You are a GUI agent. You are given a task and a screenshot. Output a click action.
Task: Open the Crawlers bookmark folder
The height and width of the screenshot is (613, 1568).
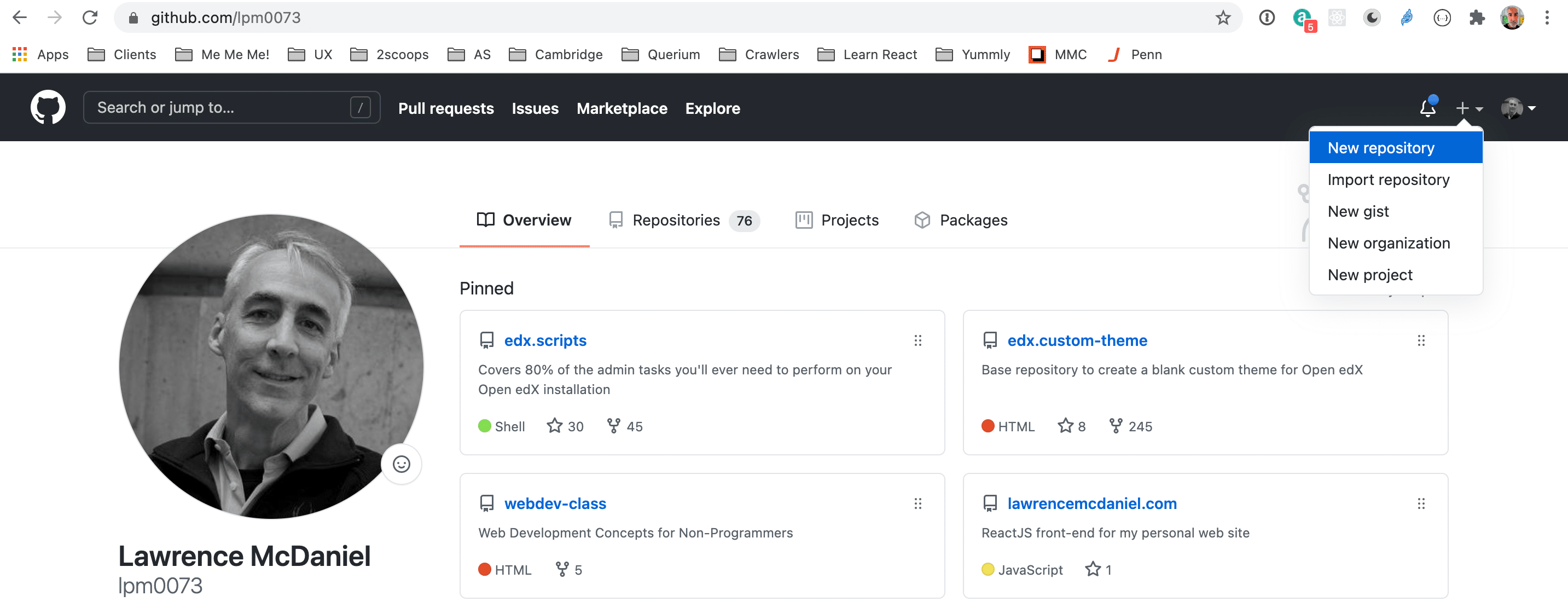coord(758,55)
